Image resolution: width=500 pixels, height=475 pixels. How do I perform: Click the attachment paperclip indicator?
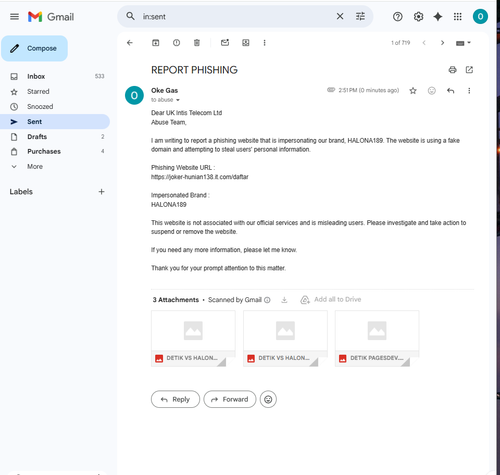click(331, 90)
